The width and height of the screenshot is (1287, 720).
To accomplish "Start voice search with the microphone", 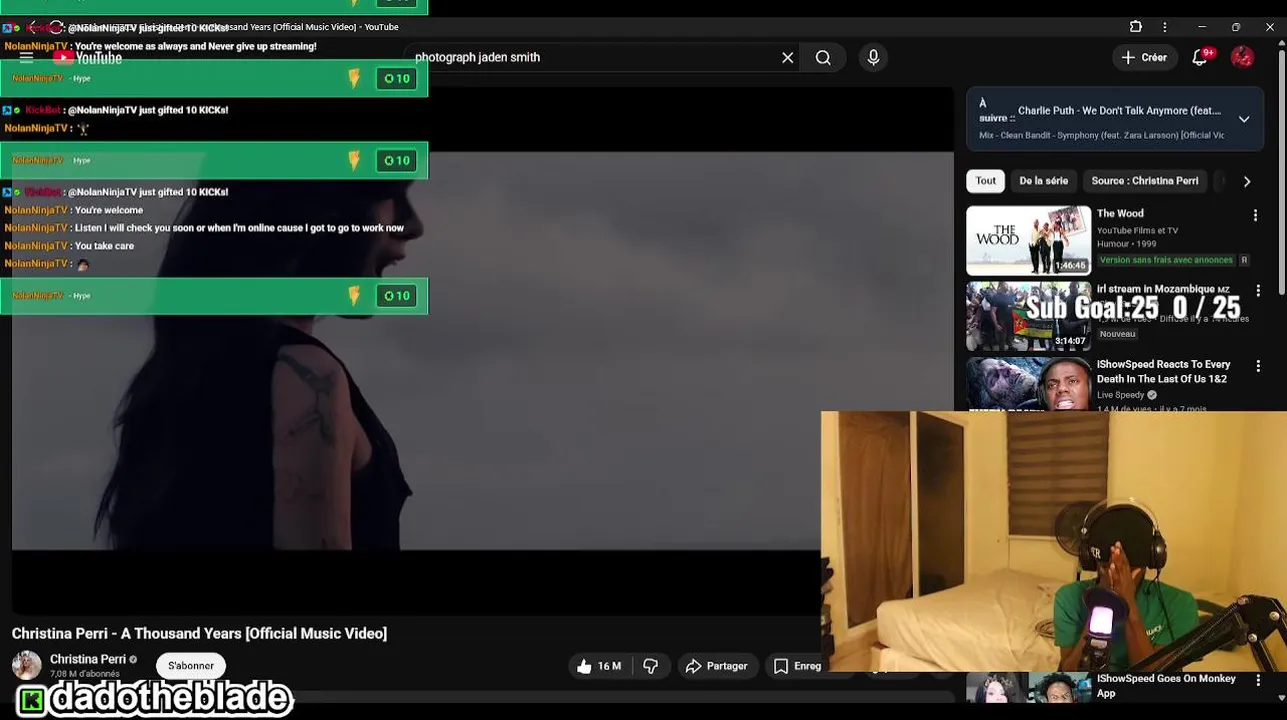I will (873, 58).
